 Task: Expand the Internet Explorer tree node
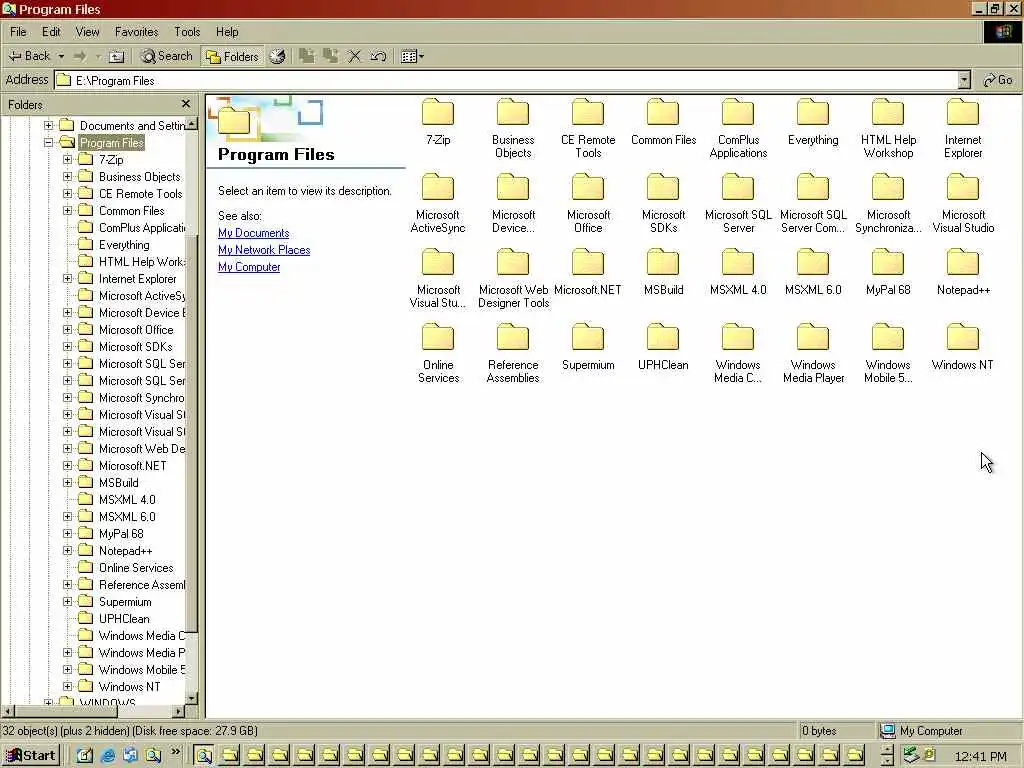click(x=67, y=279)
